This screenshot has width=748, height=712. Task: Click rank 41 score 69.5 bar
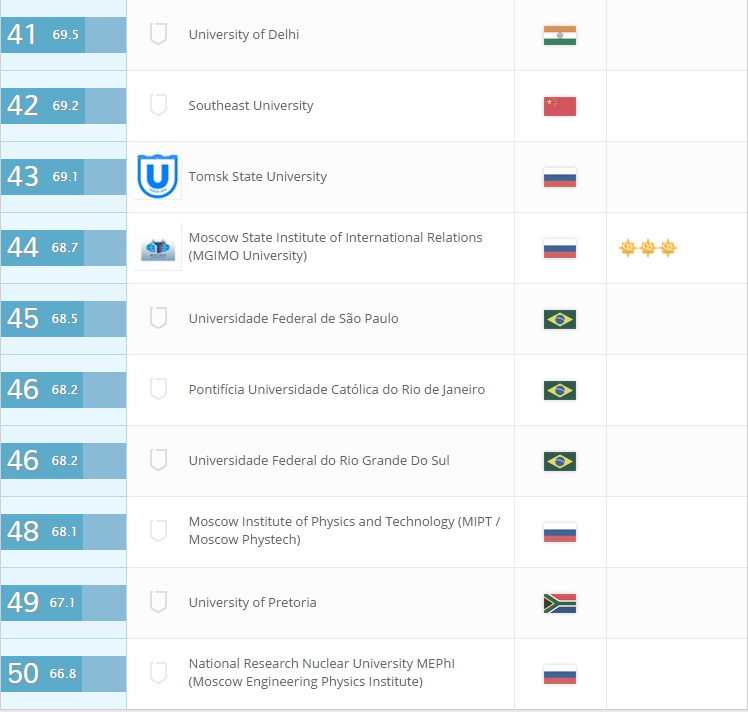[63, 35]
